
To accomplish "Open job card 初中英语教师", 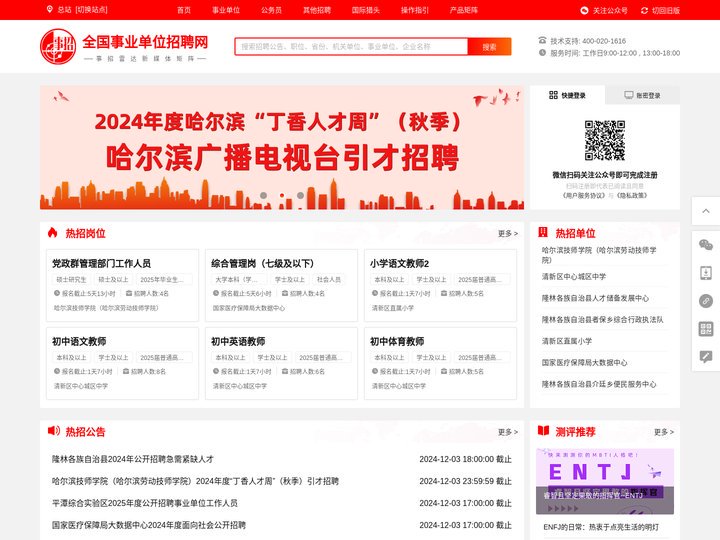I will [x=281, y=363].
